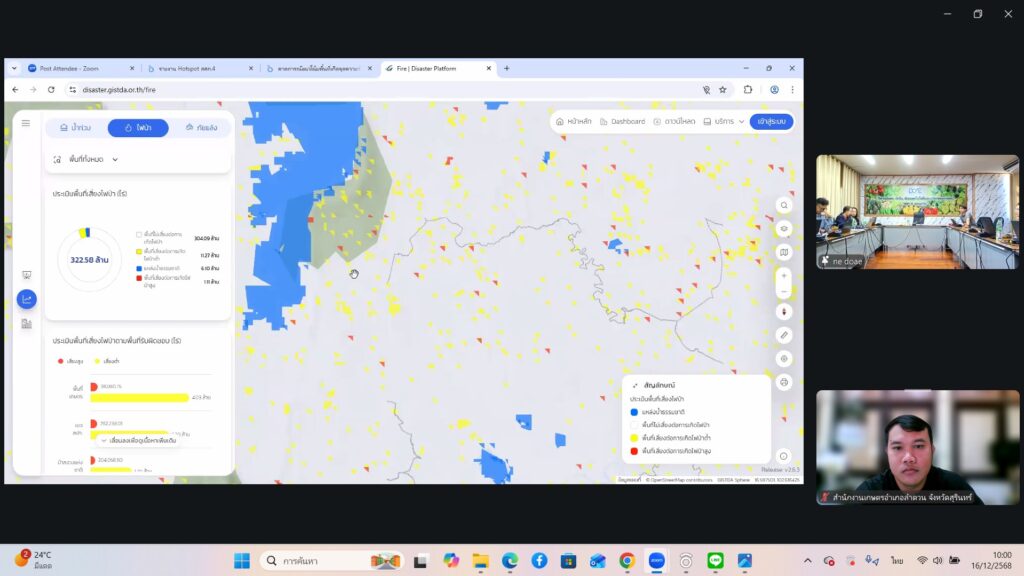Open the map search tool
This screenshot has height=576, width=1024.
click(784, 205)
